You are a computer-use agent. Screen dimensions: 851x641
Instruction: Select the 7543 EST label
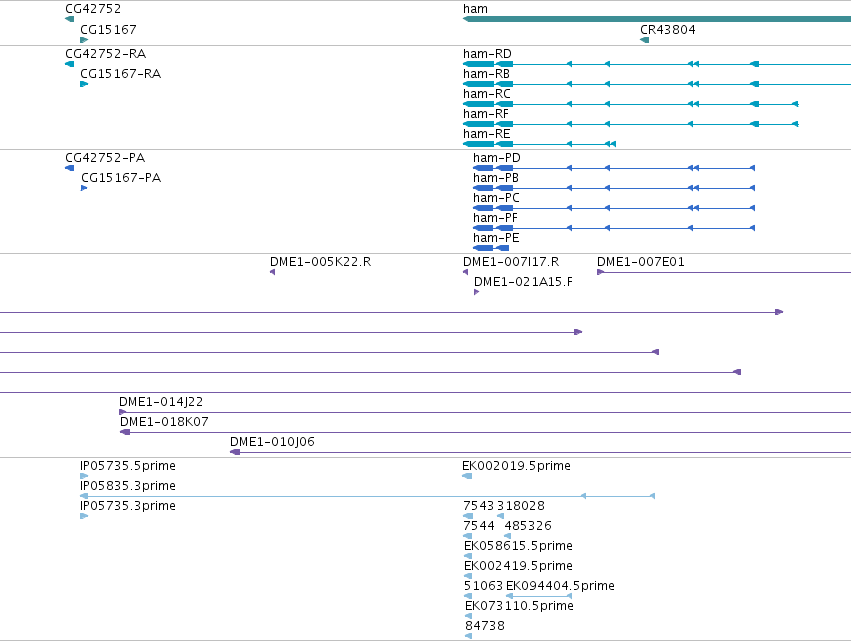tap(479, 506)
